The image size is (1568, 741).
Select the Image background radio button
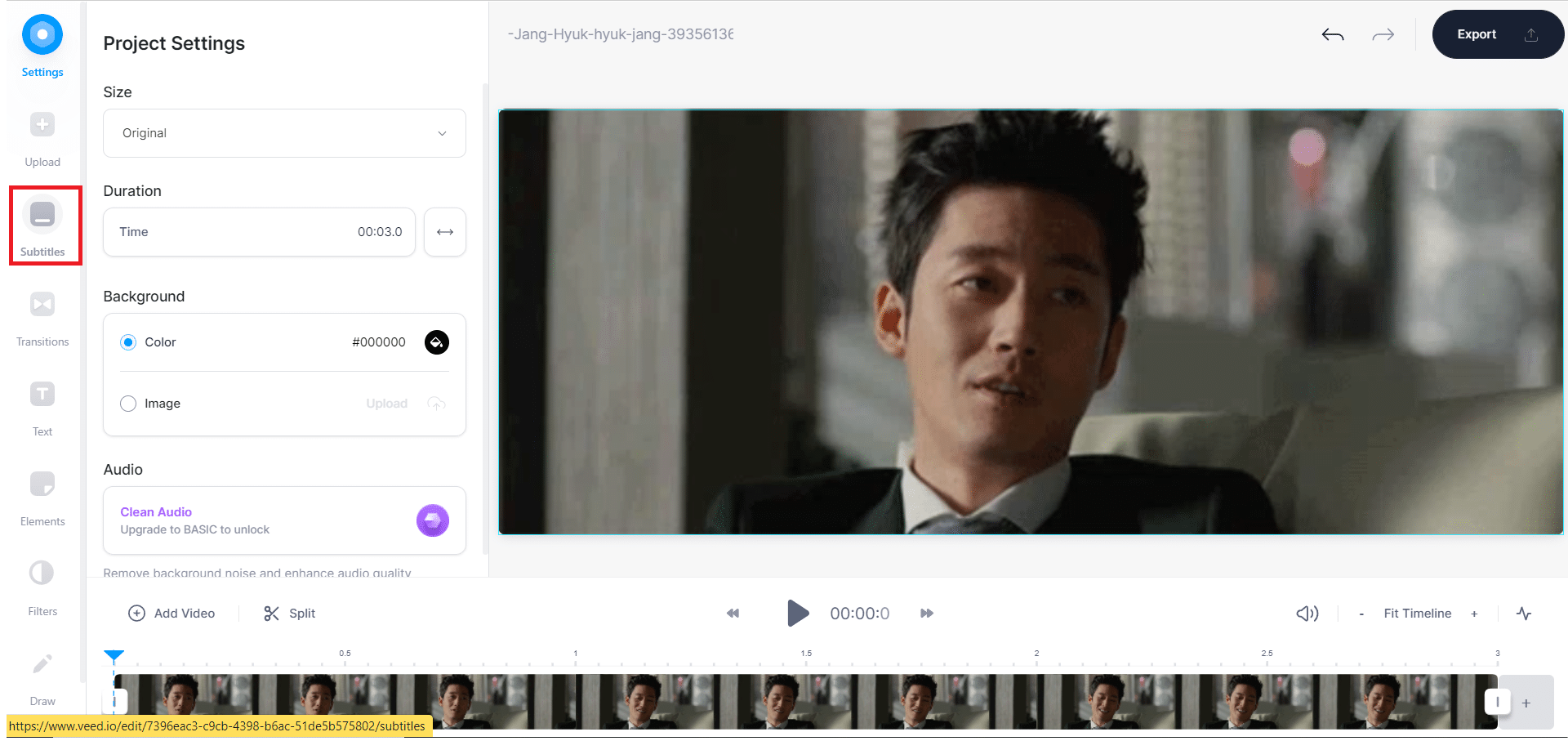[128, 404]
